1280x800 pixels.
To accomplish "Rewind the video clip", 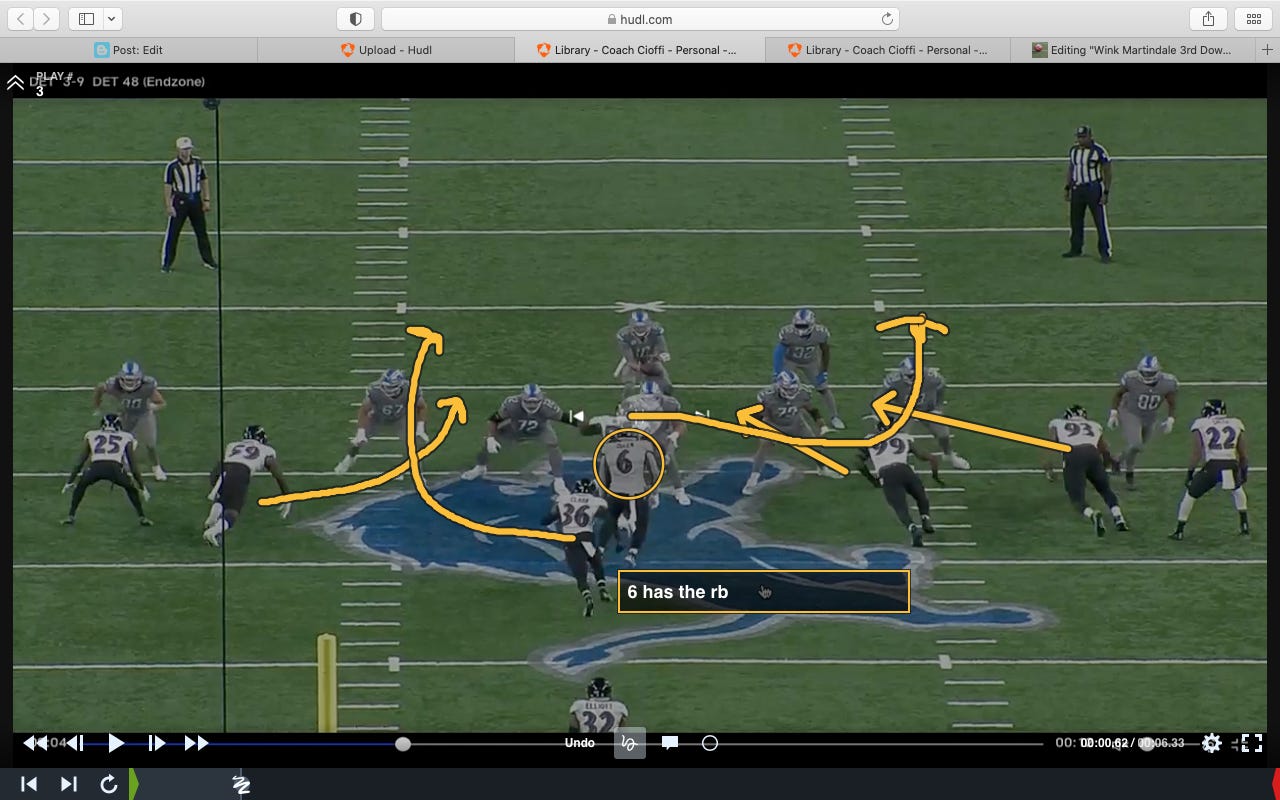I will coord(35,743).
